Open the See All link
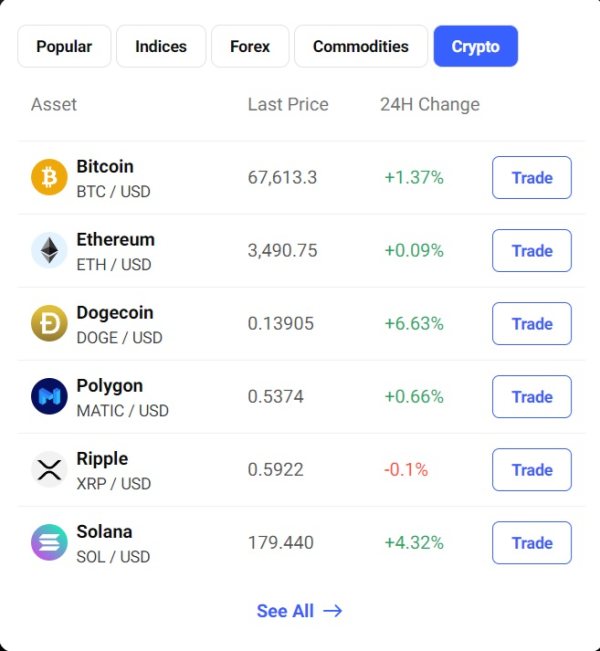 point(286,611)
